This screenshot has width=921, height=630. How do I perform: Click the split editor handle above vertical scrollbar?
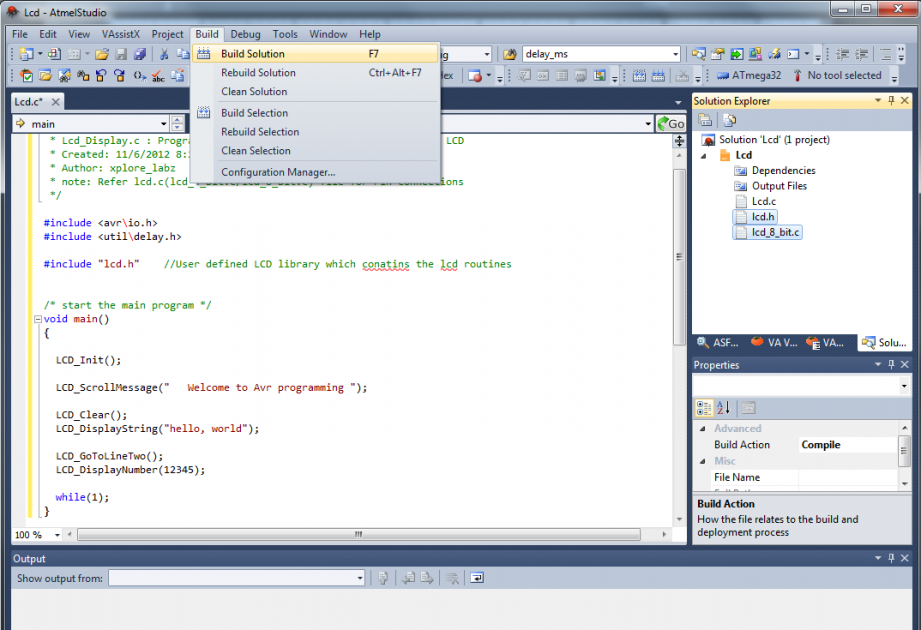click(x=679, y=141)
